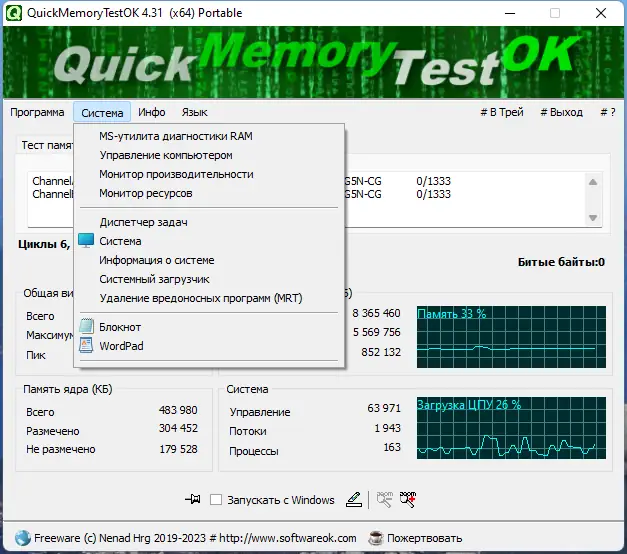Run Удаление вредоносных программ (MRT)
Screen dimensions: 627x554
click(209, 298)
